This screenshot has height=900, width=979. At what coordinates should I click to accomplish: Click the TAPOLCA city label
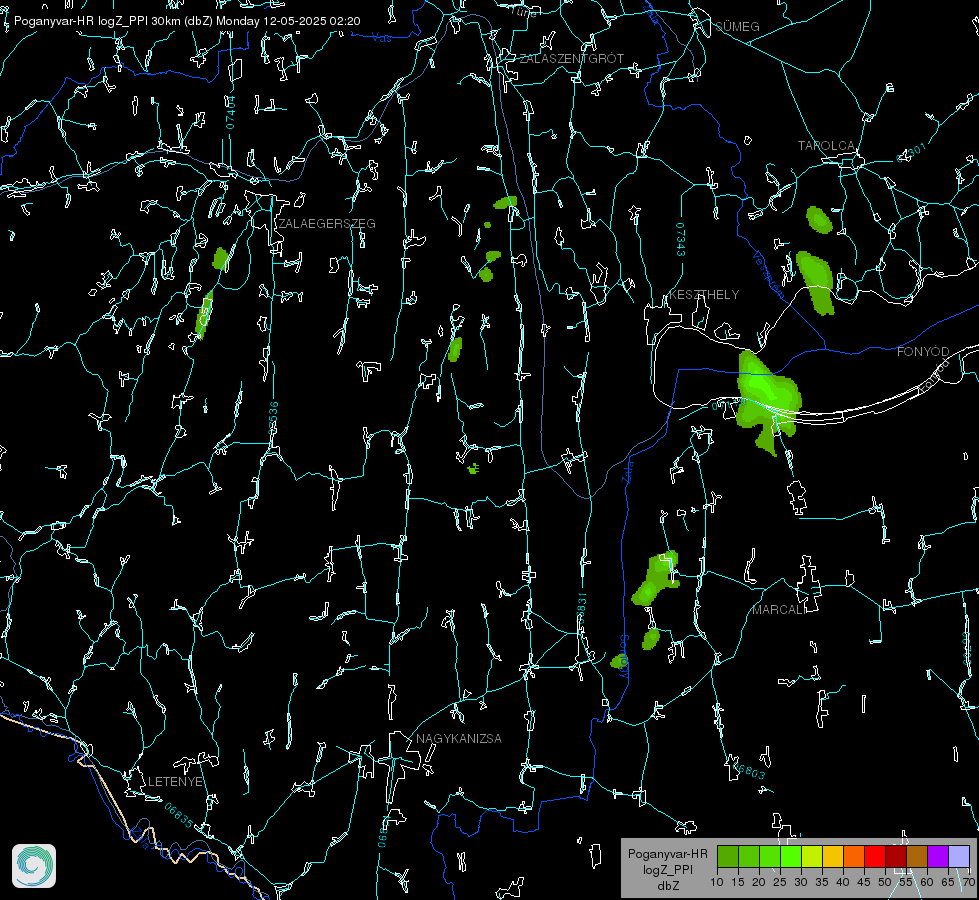tap(826, 146)
